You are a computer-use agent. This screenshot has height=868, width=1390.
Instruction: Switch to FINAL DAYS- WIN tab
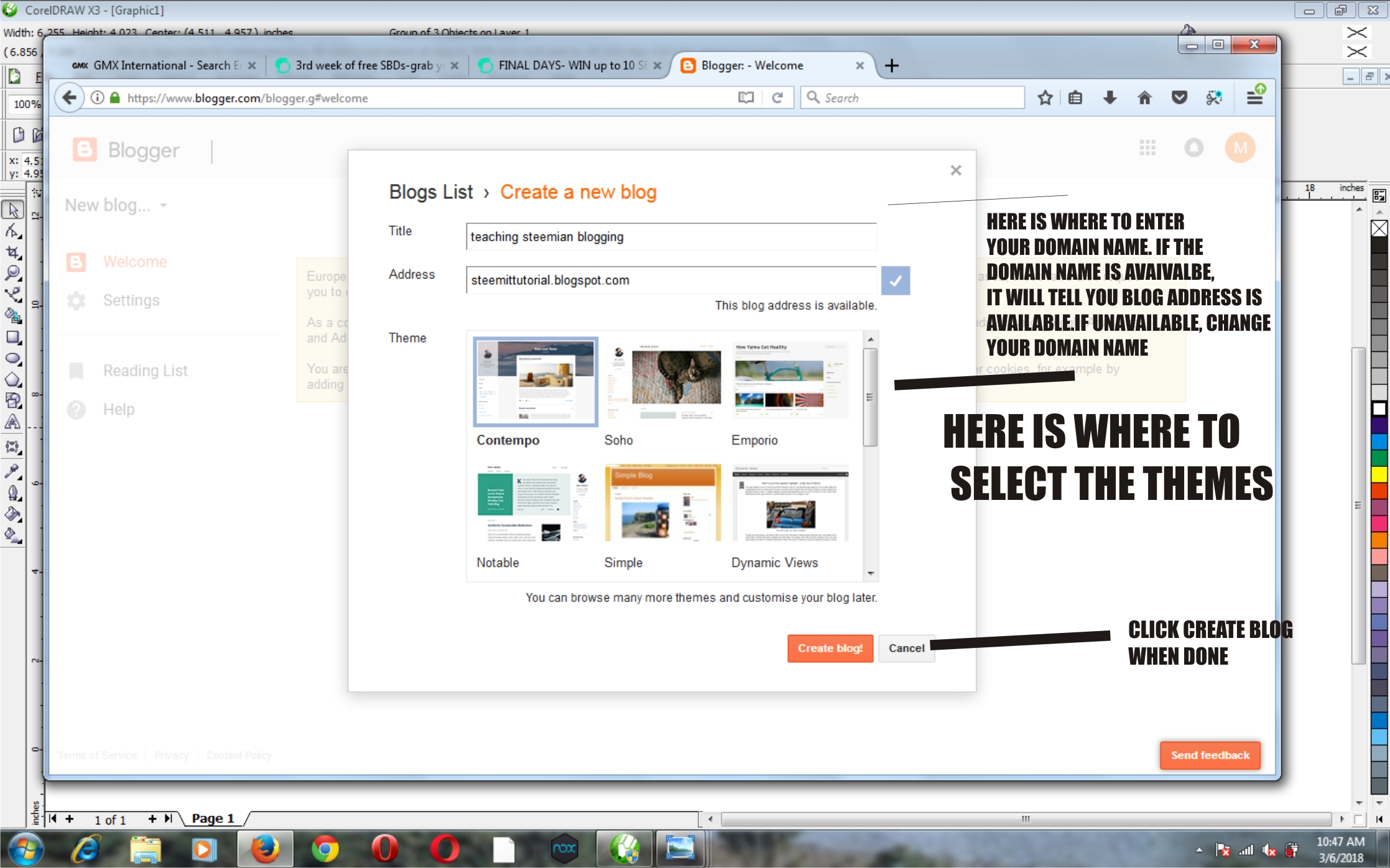click(x=570, y=65)
